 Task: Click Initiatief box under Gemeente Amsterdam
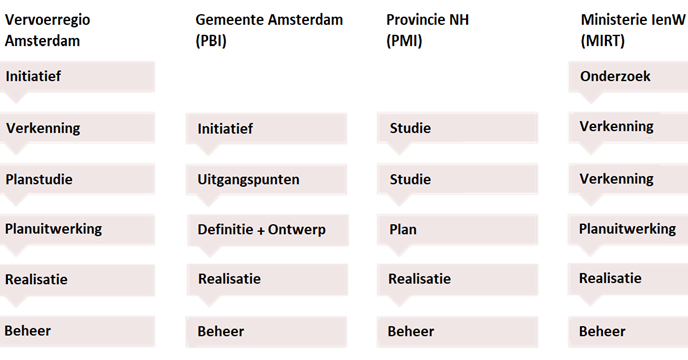pos(266,128)
